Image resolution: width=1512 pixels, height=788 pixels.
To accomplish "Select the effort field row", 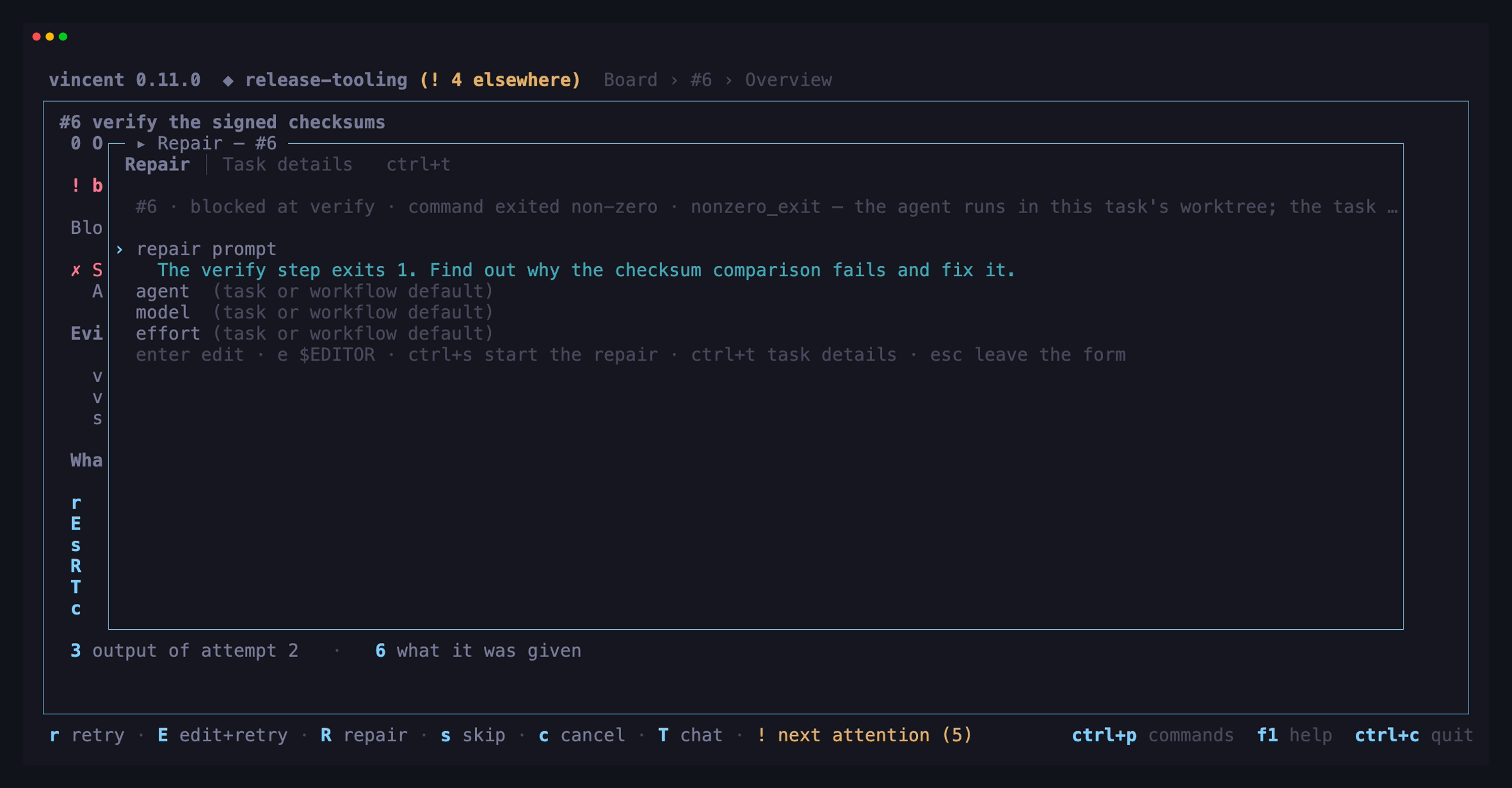I will point(314,333).
